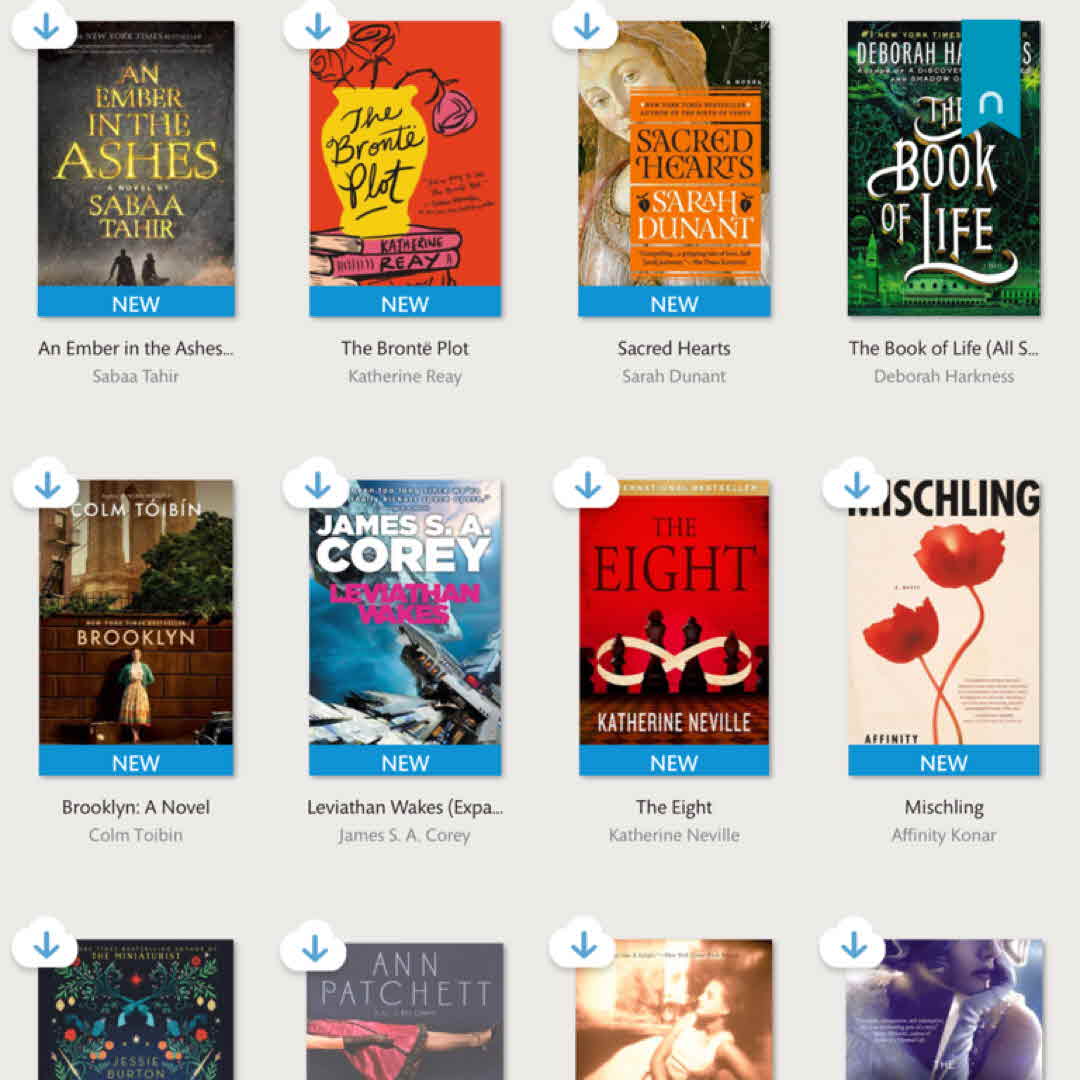Click author name Affinity Konar
Screen dimensions: 1080x1080
pos(944,835)
